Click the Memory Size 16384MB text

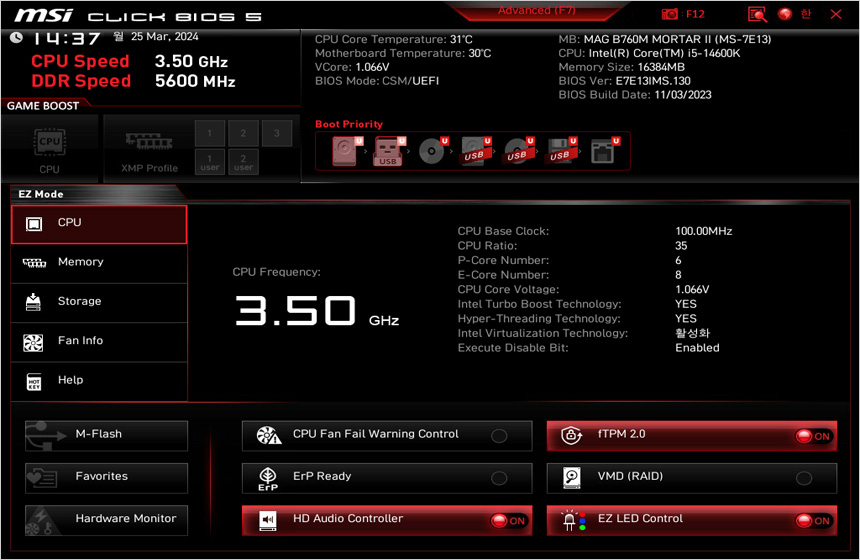click(x=621, y=67)
